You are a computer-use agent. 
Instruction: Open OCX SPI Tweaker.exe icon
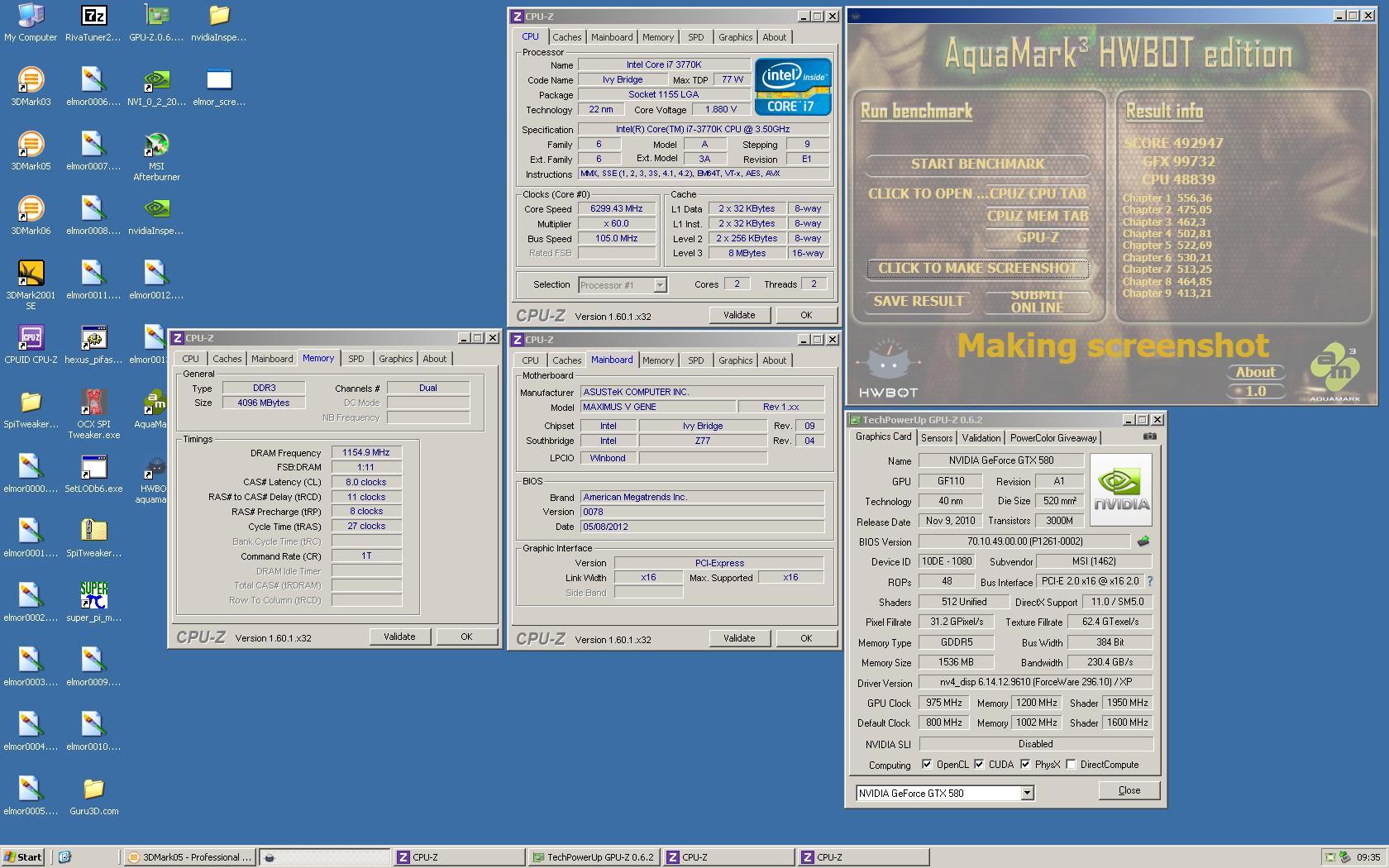93,413
